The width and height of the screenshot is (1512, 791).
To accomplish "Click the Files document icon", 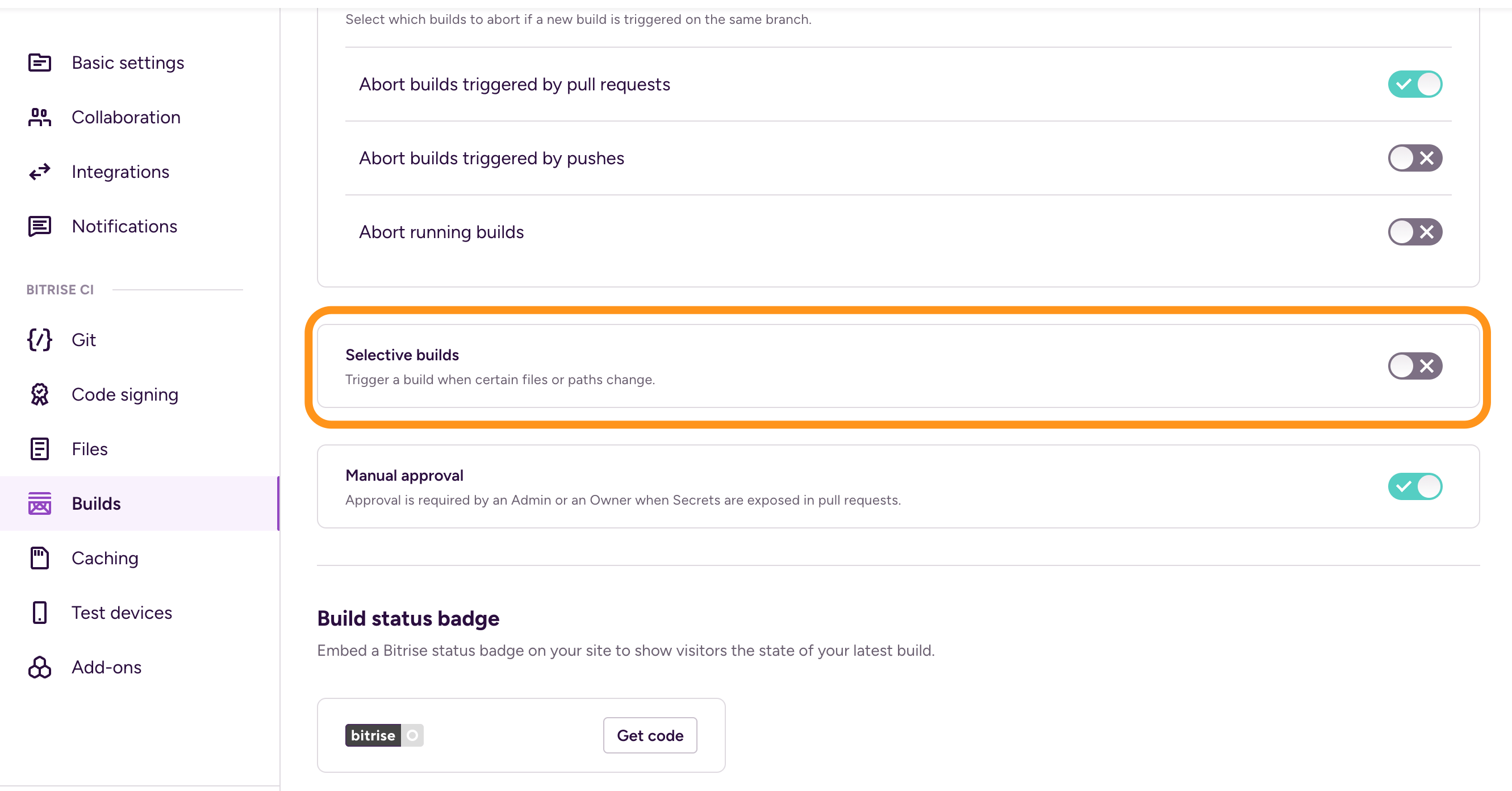I will click(x=39, y=449).
